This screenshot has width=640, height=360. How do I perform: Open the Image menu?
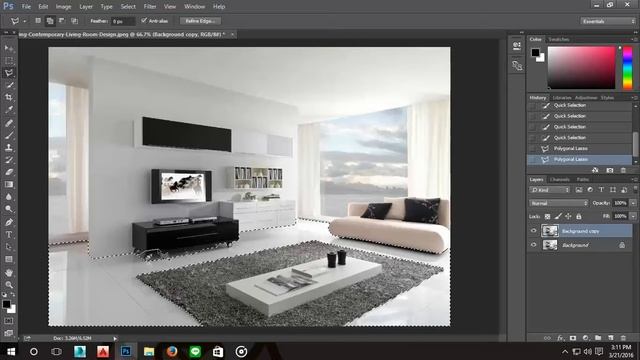63,7
